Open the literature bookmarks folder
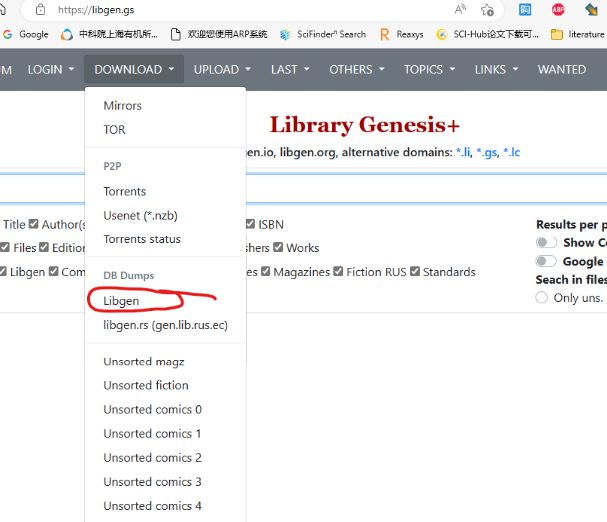The height and width of the screenshot is (522, 607). pos(578,34)
